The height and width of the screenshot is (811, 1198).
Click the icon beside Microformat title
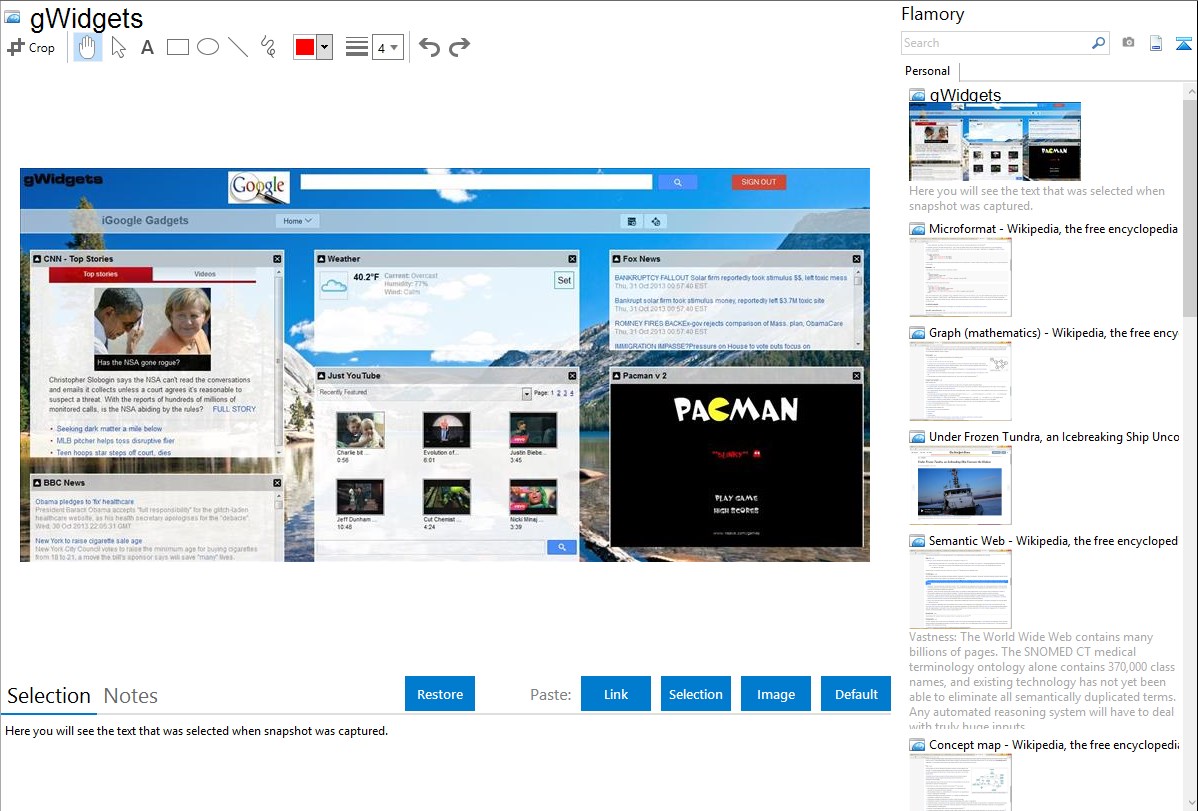point(917,229)
